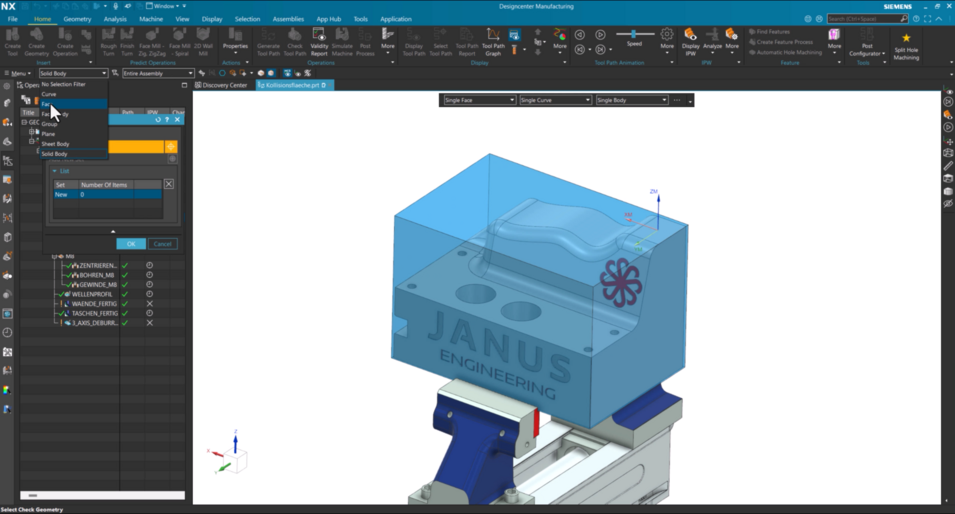Click the Split Hole Machining star icon
The height and width of the screenshot is (514, 955).
pyautogui.click(x=906, y=38)
